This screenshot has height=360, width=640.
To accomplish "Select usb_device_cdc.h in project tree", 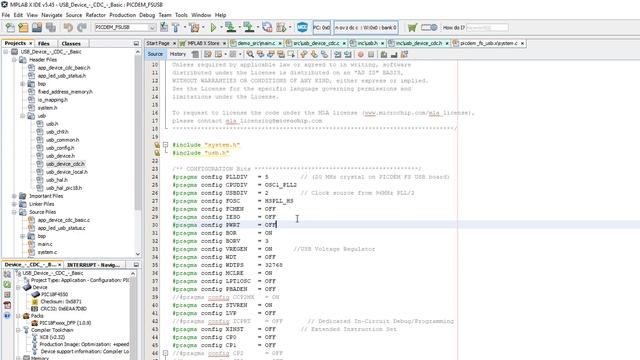I will [x=65, y=164].
